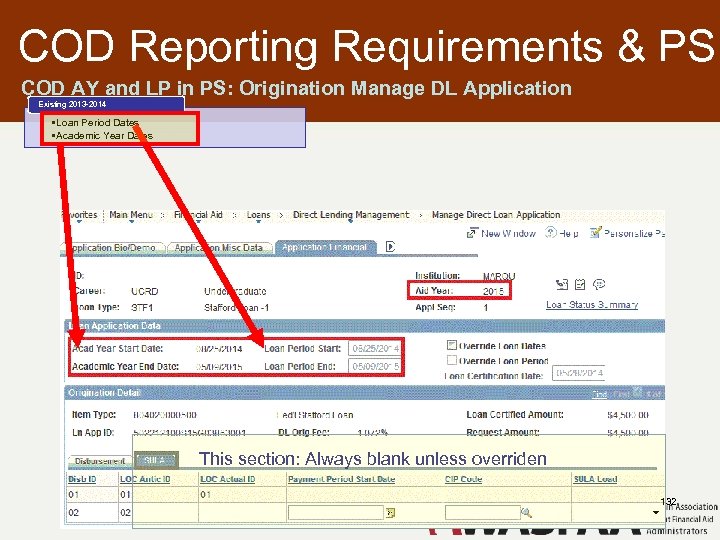
Task: Click the Aid Year value 2015
Action: 494,291
